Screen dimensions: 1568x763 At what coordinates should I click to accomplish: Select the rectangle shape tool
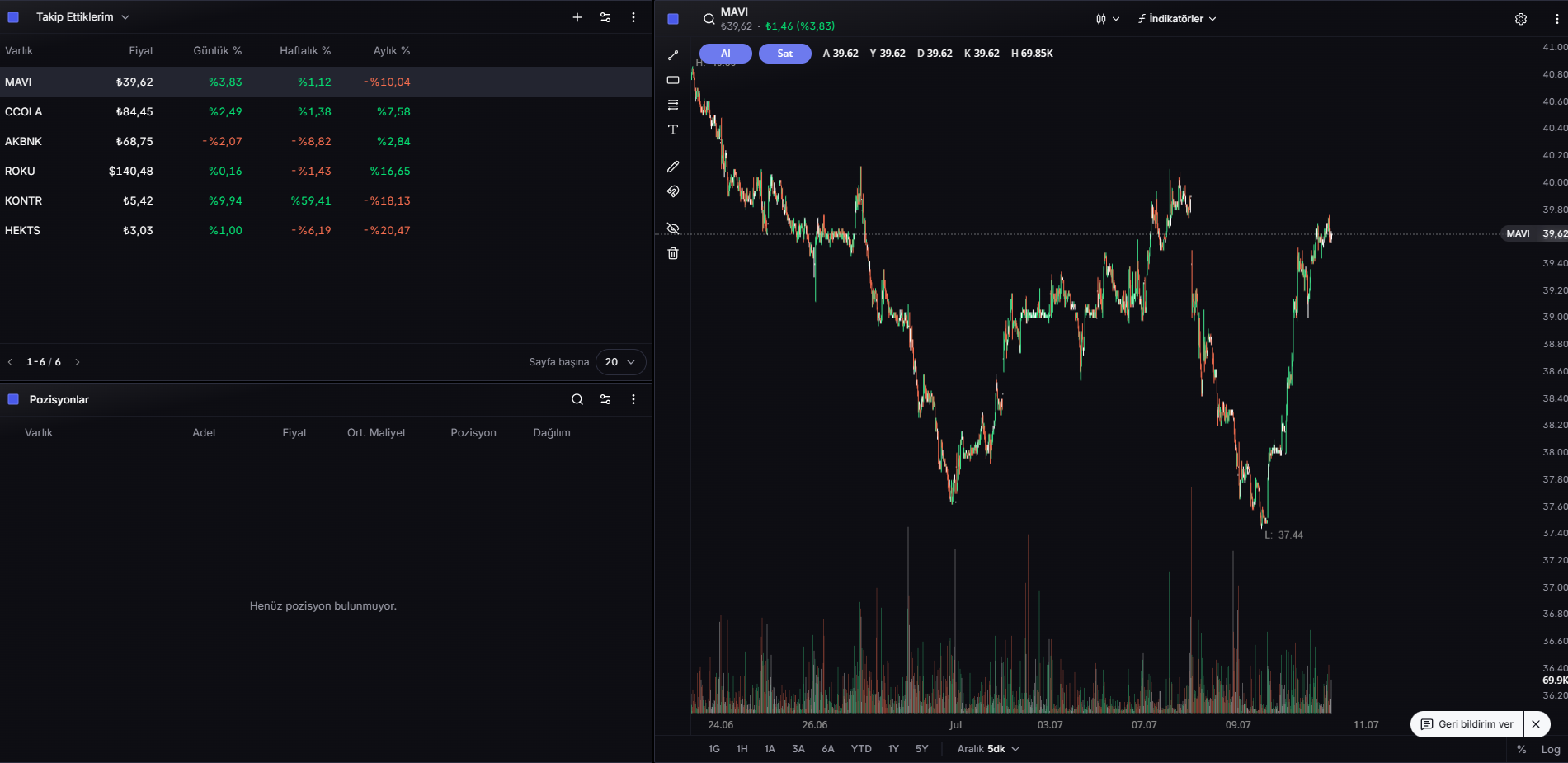tap(673, 80)
